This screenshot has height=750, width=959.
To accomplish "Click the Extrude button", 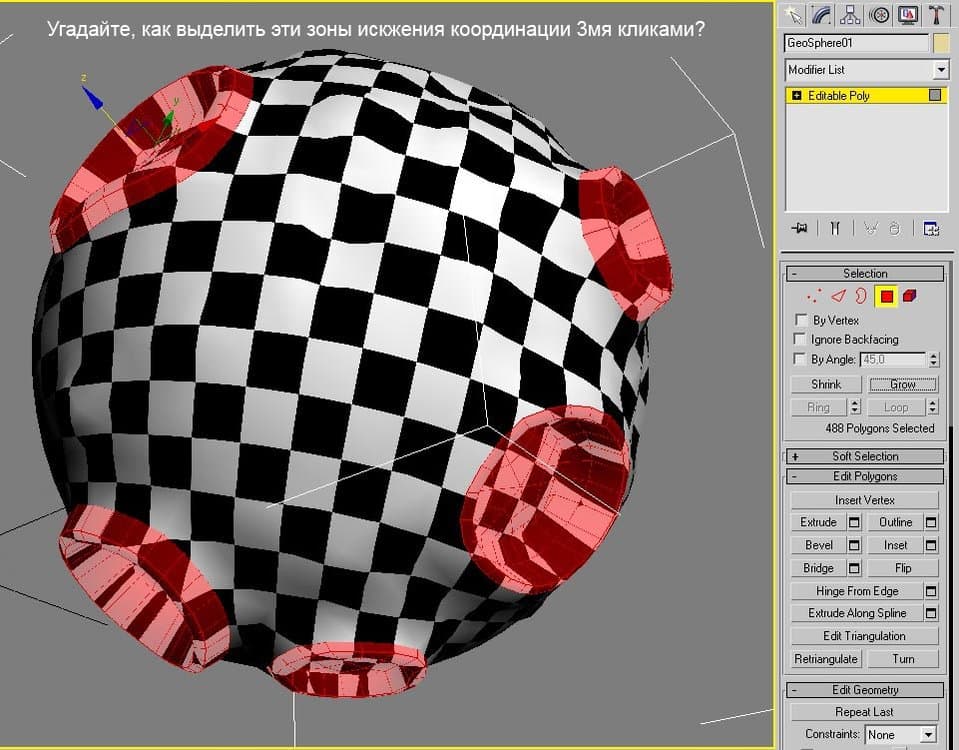I will tap(818, 522).
